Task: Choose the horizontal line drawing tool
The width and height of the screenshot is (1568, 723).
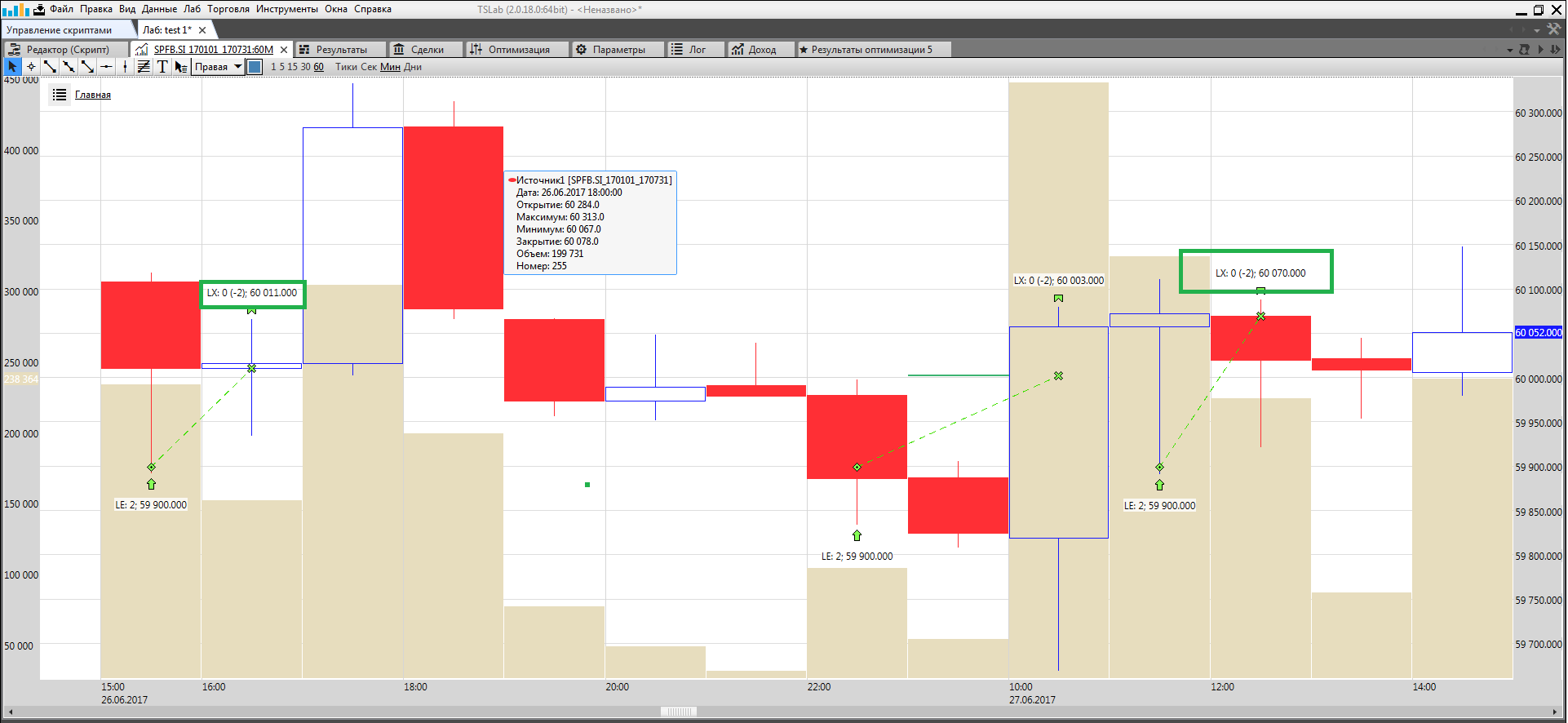Action: [x=106, y=67]
